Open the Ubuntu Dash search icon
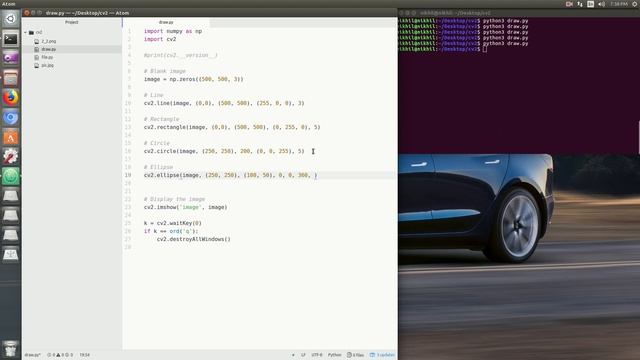 coord(11,19)
